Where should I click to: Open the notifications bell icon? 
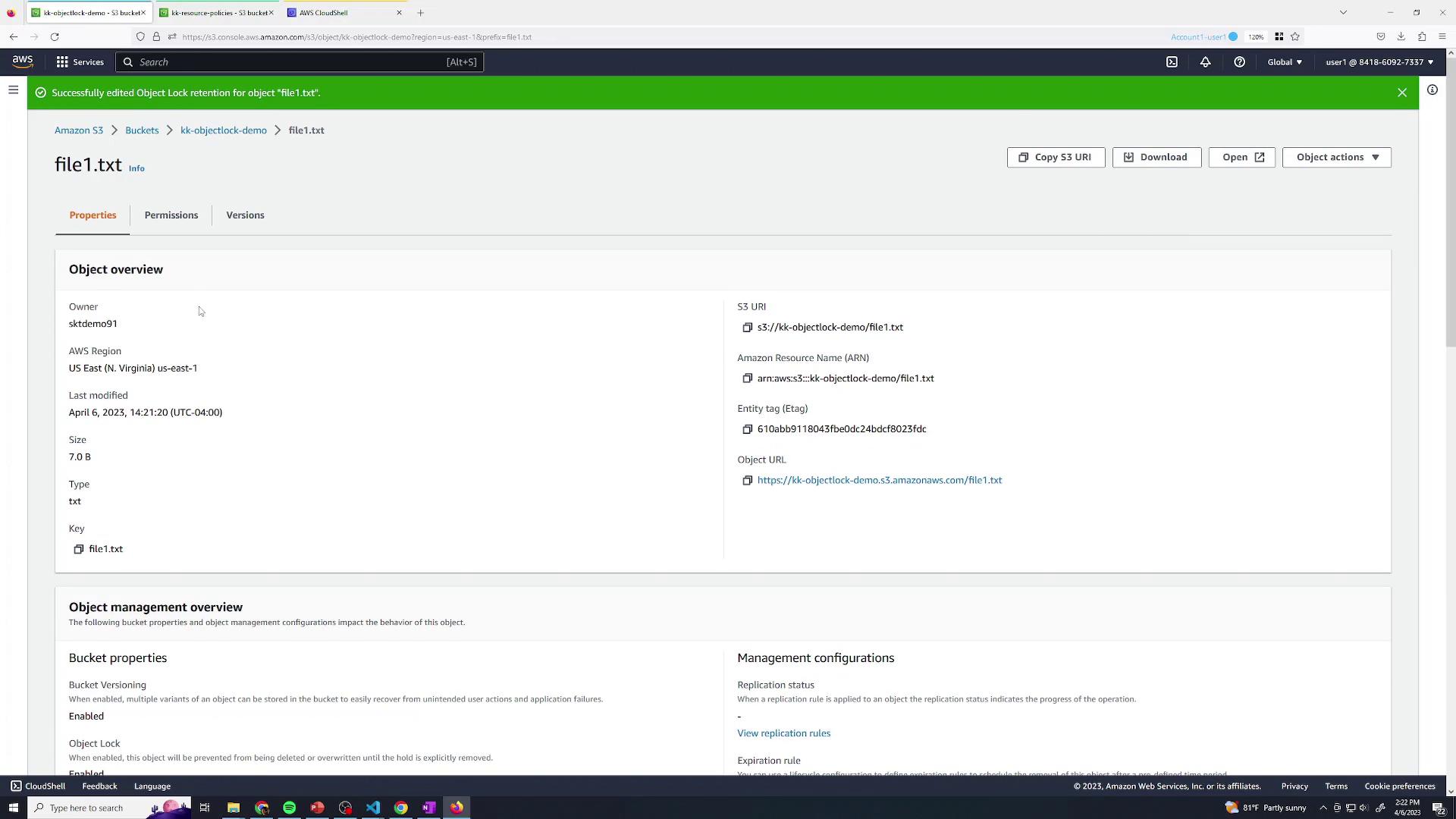tap(1205, 62)
